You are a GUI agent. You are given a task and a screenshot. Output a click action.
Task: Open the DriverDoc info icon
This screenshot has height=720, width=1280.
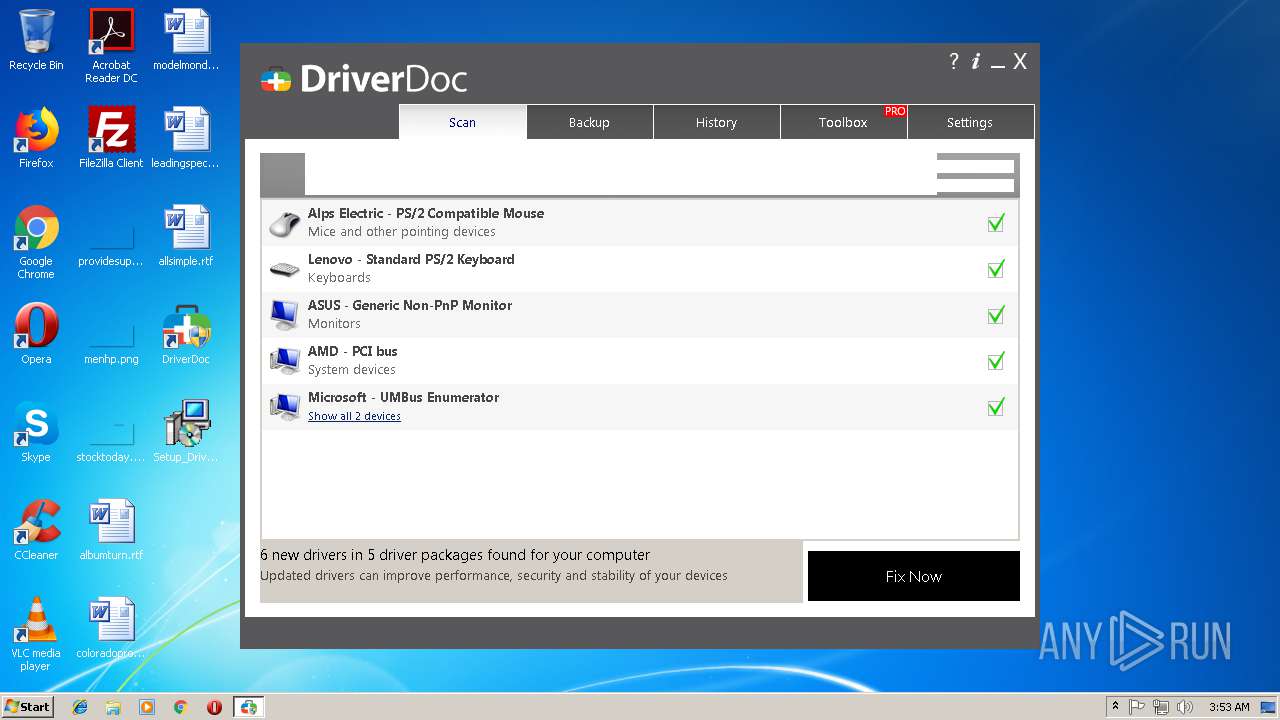[x=976, y=61]
